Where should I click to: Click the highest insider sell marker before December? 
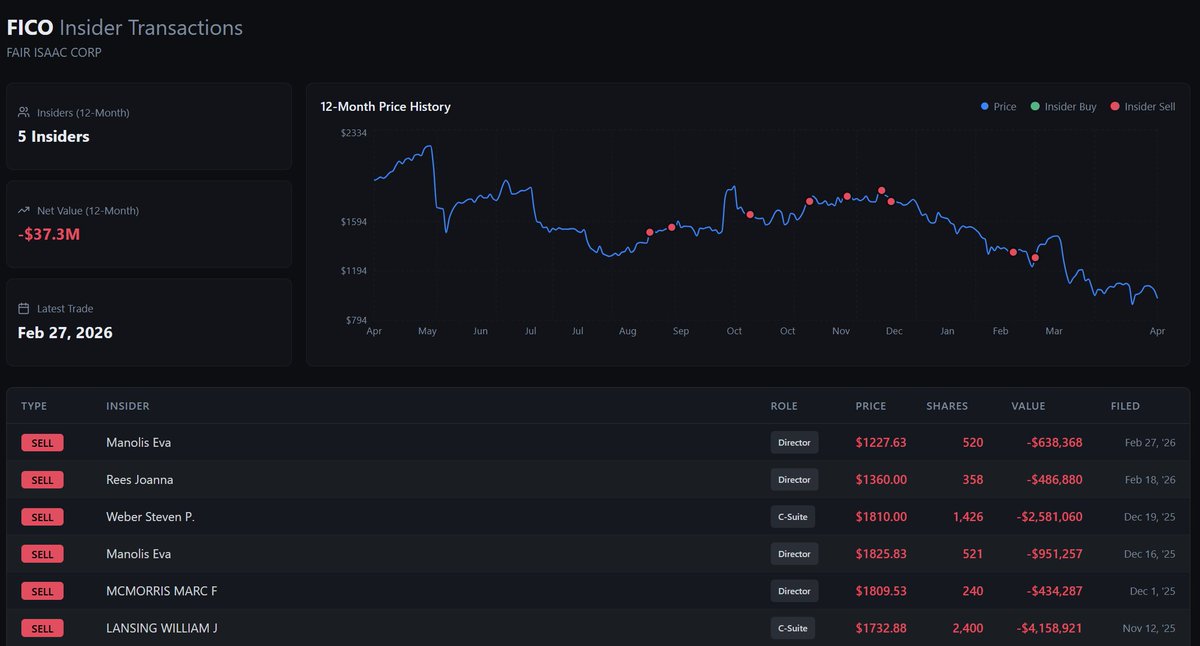tap(882, 190)
